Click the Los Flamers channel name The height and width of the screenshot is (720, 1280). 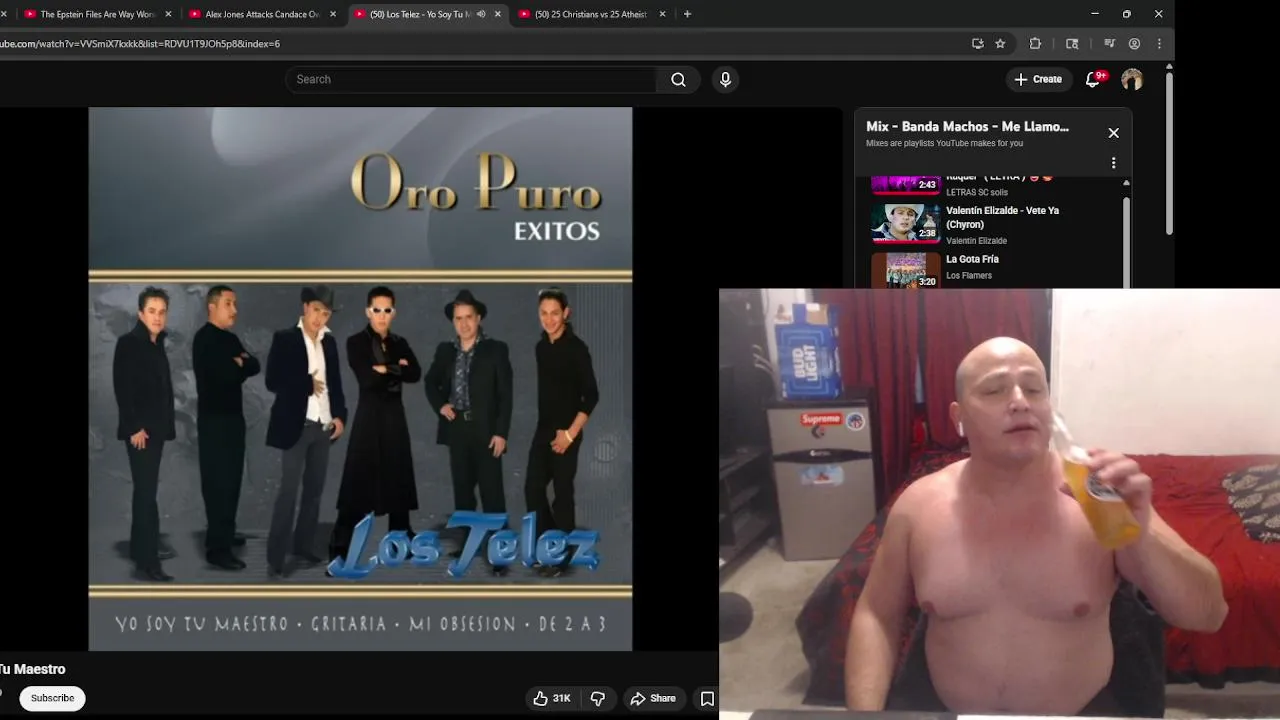pyautogui.click(x=969, y=276)
